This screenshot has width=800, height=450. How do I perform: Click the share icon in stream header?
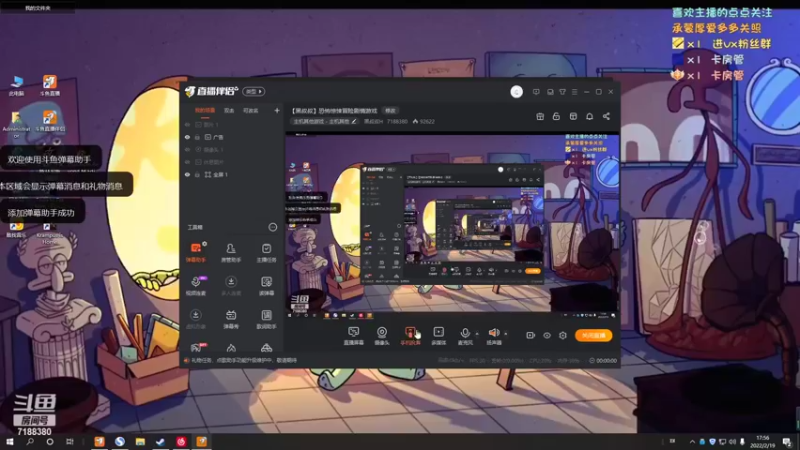(606, 116)
